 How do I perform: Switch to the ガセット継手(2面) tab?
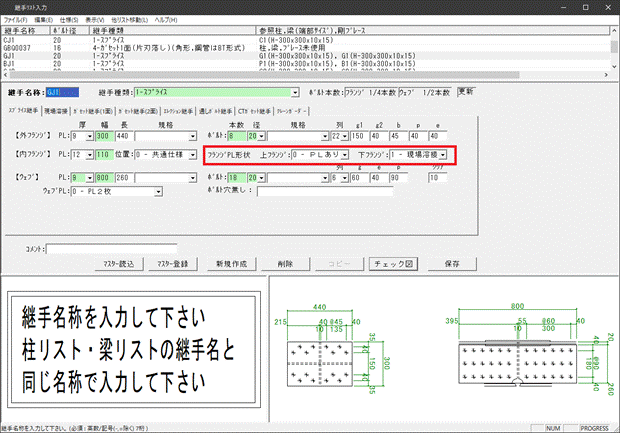tap(138, 112)
